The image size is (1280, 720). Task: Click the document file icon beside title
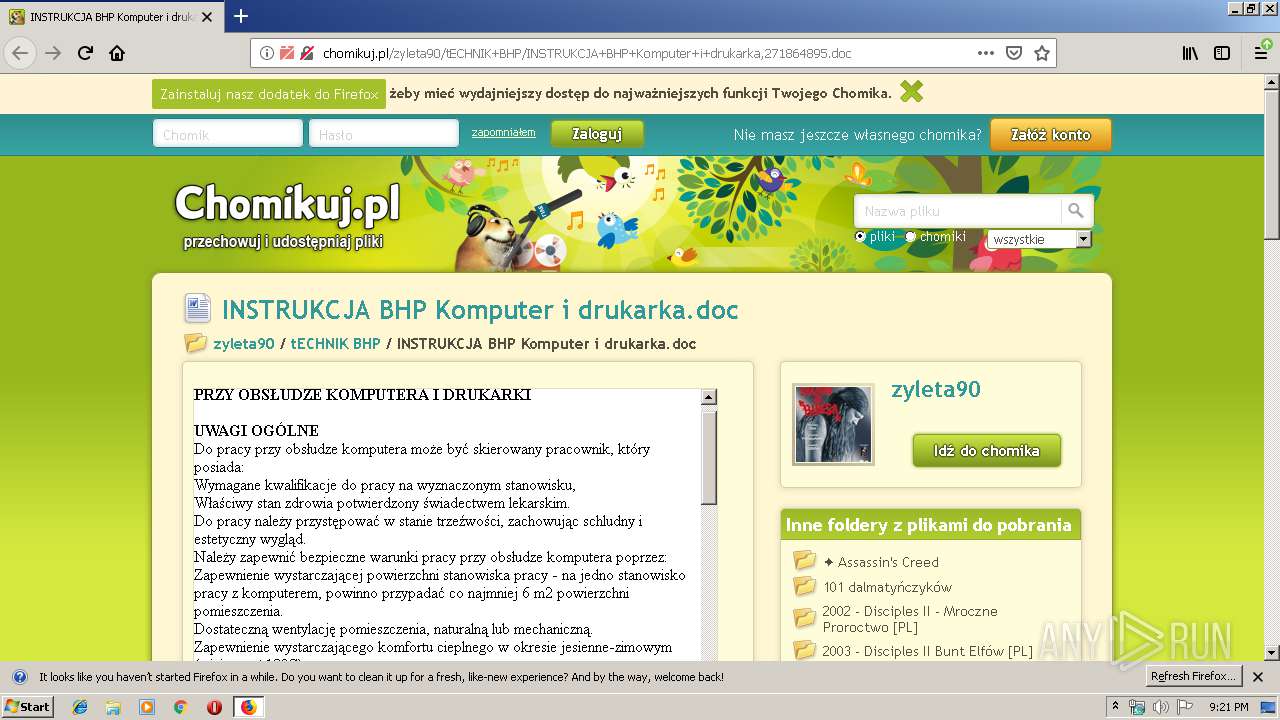click(197, 308)
